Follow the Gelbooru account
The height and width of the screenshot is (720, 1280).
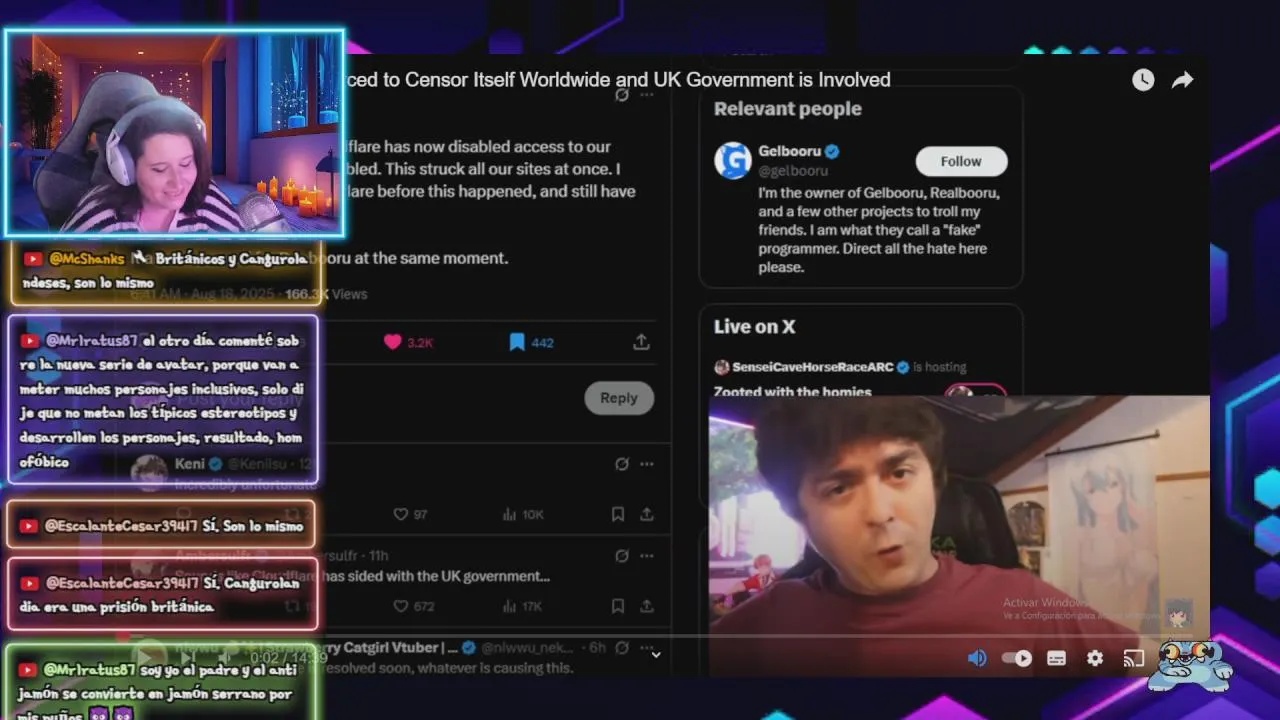pos(961,161)
